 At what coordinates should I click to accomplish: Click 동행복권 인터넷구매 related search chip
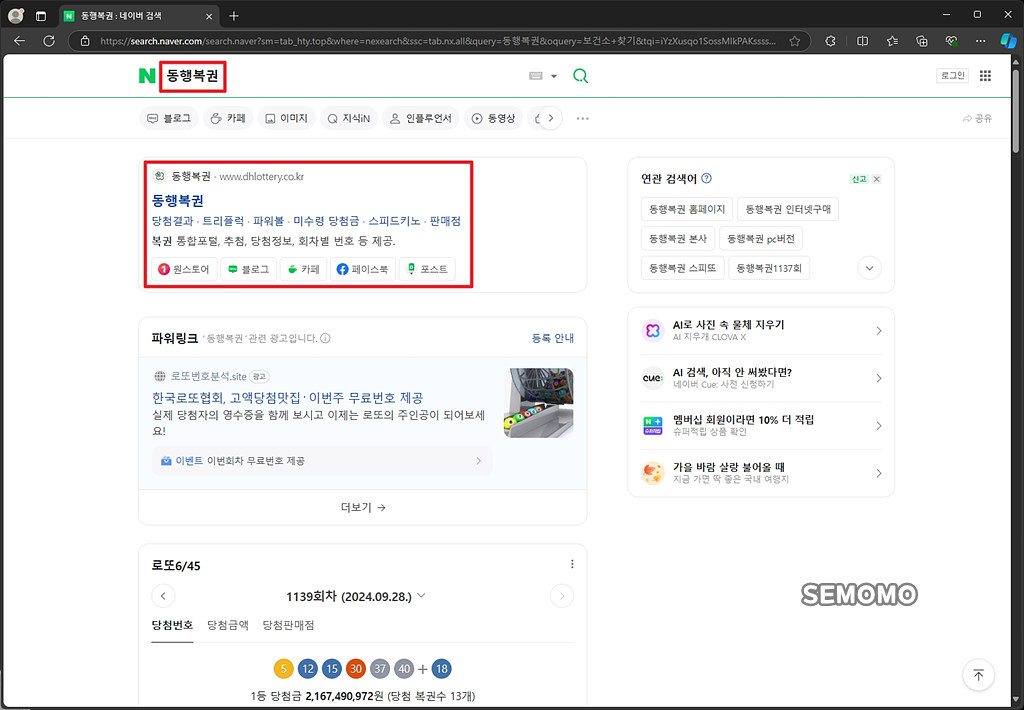pyautogui.click(x=788, y=209)
